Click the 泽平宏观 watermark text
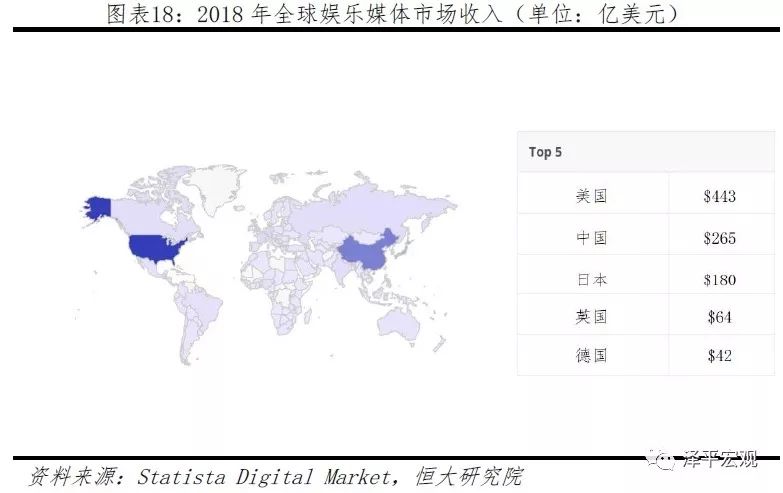Image resolution: width=783 pixels, height=493 pixels. tap(719, 459)
